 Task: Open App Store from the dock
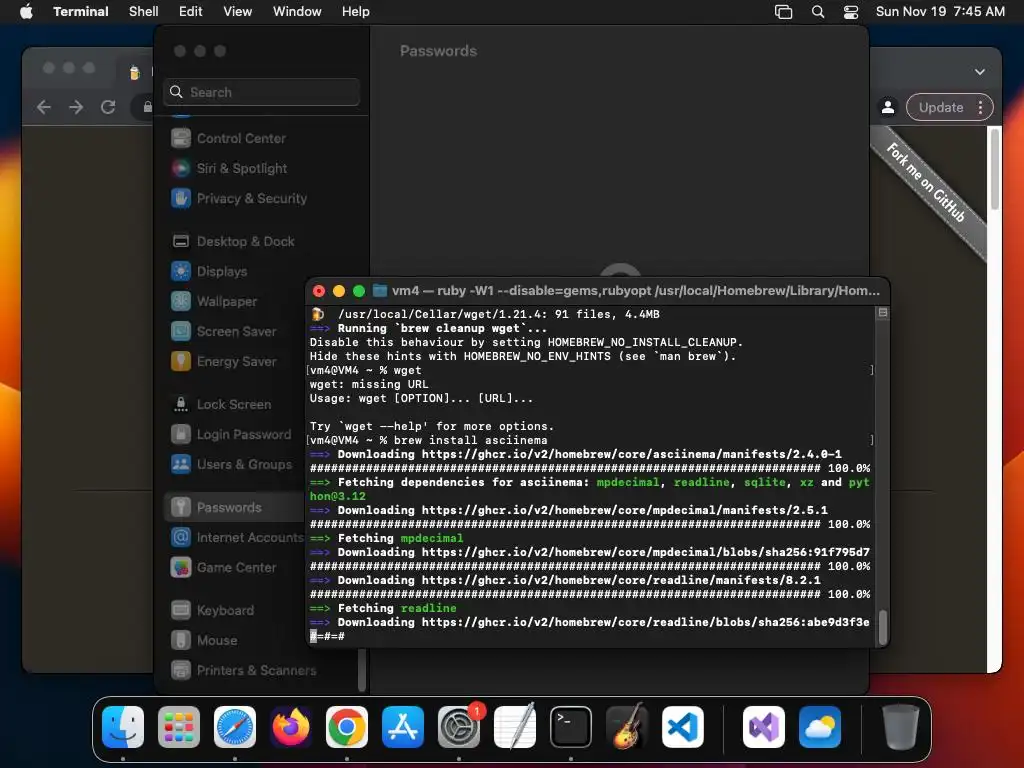[403, 727]
